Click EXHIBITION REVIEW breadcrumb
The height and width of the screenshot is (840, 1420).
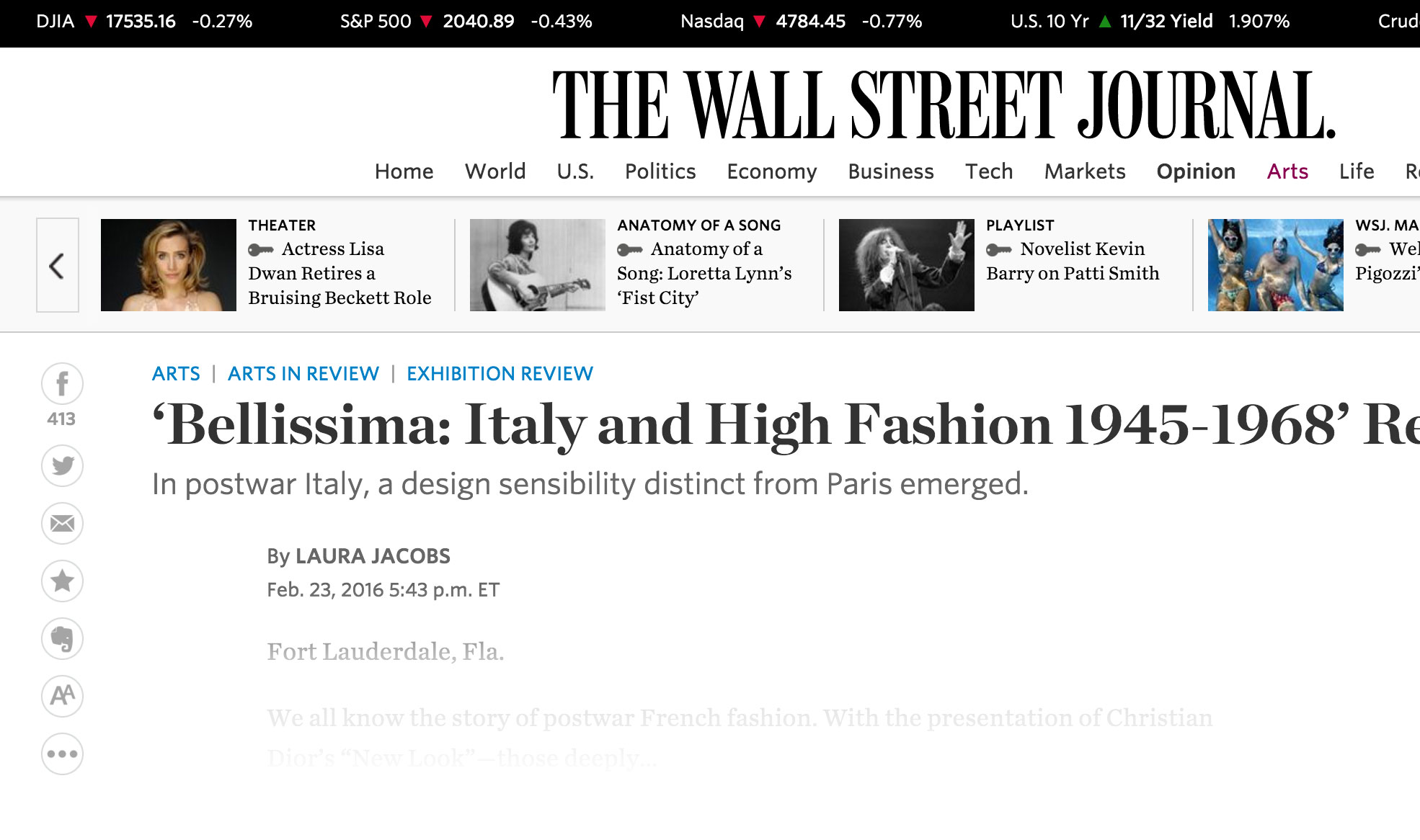500,373
